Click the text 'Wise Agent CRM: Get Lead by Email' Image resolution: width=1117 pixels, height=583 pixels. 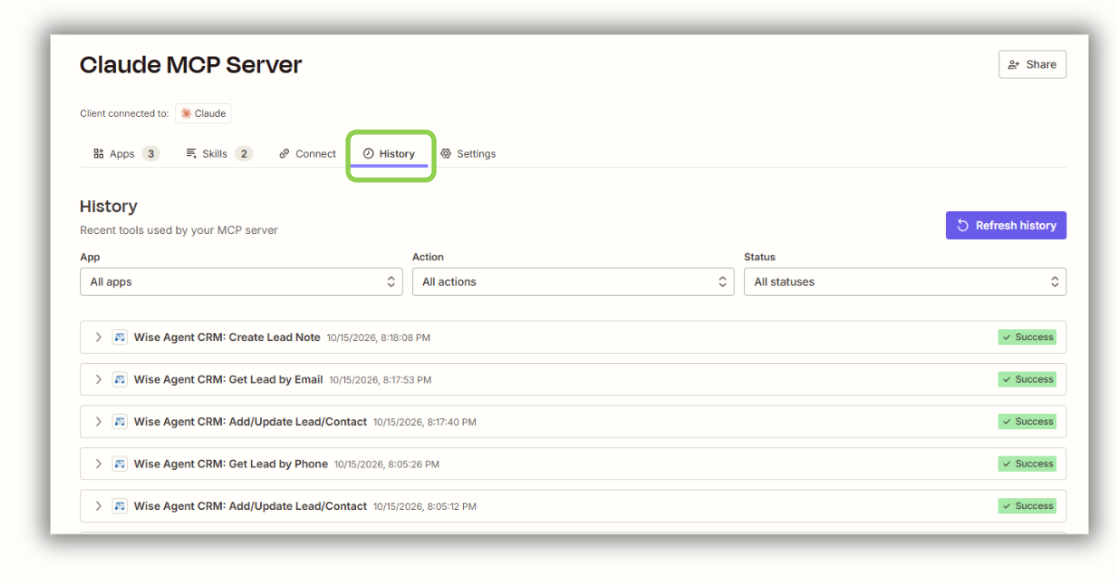[x=229, y=379]
